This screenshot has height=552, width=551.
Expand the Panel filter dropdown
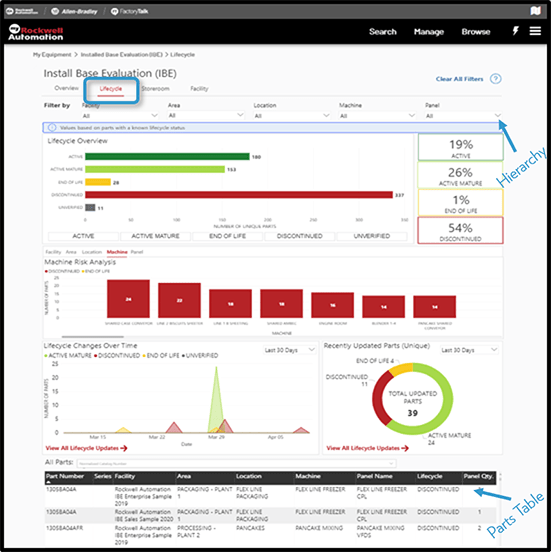click(463, 115)
